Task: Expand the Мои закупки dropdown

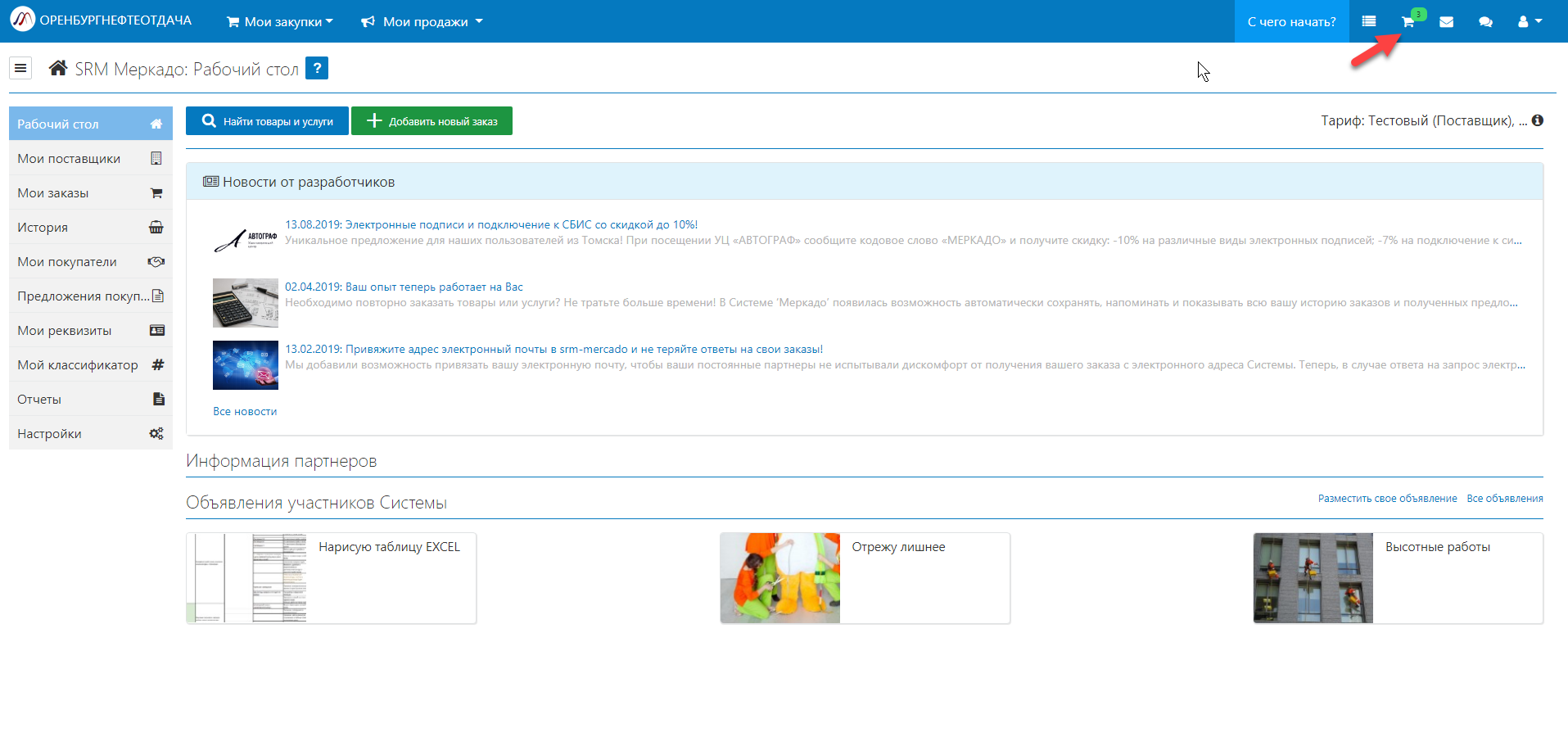Action: tap(280, 22)
